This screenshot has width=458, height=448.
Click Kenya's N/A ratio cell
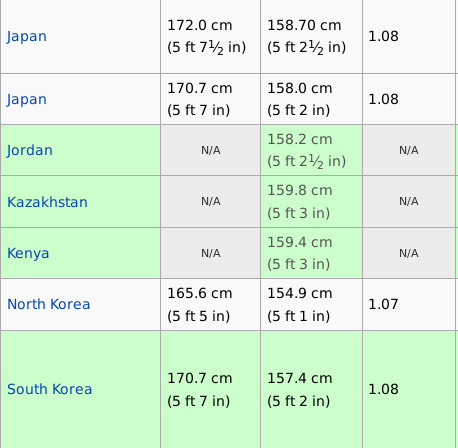pos(409,253)
